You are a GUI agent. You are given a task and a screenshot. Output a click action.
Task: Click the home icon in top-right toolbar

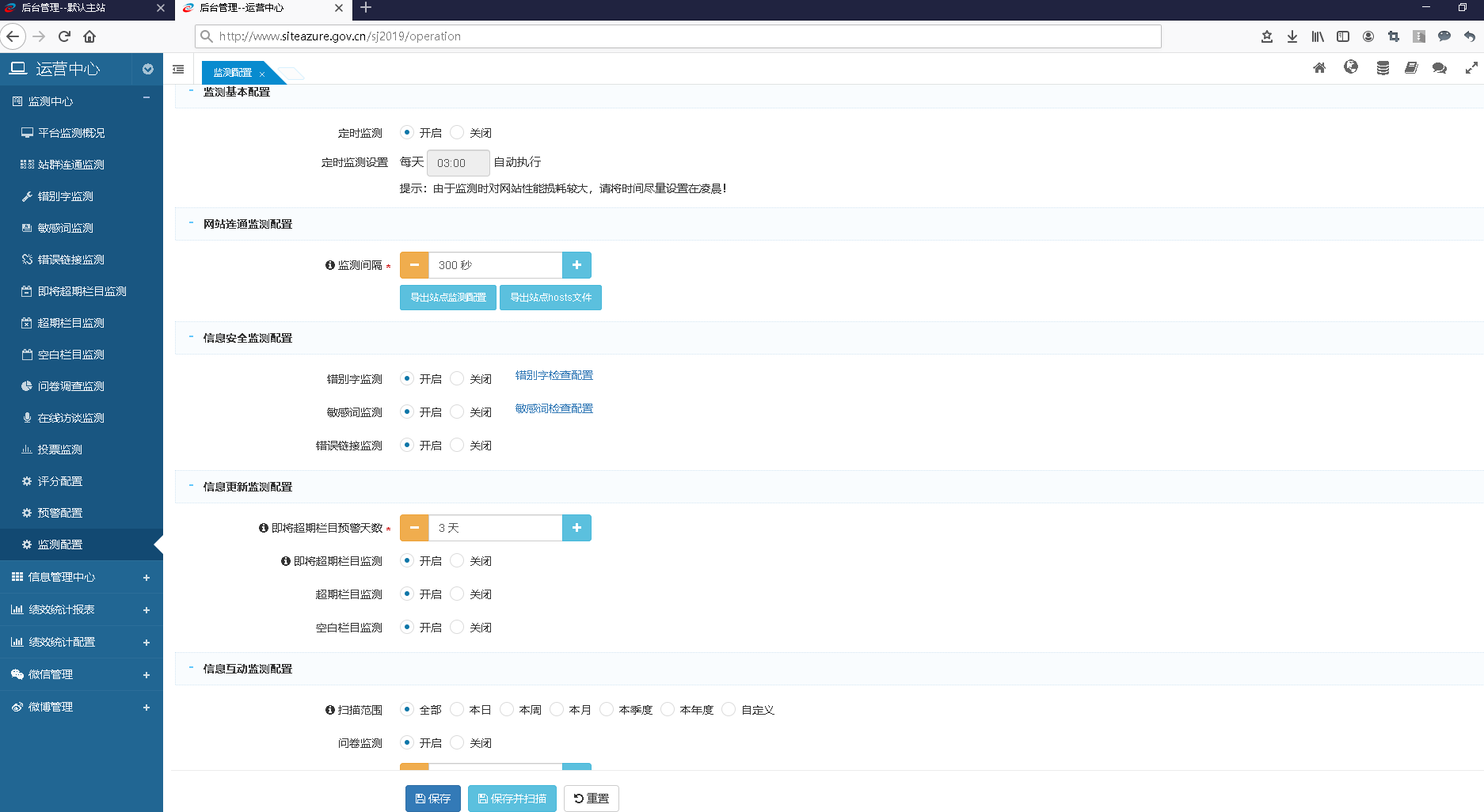click(1319, 68)
